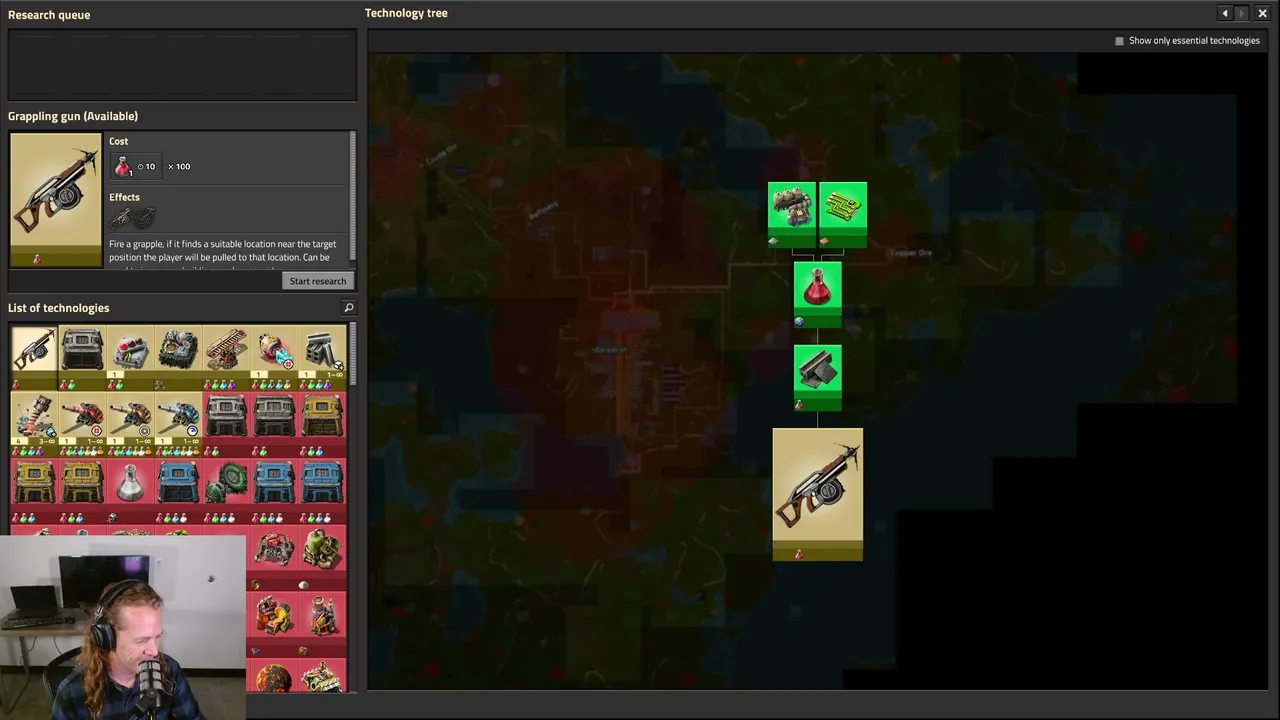
Task: Enable Show only essential technologies checkbox
Action: click(1119, 41)
